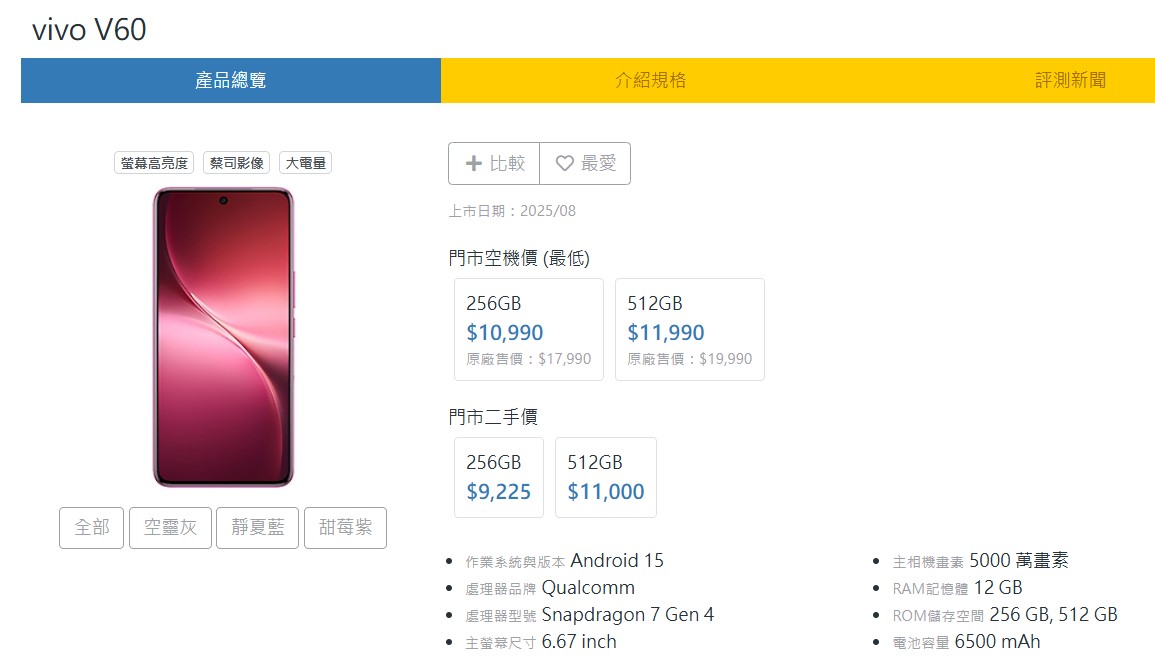Open 256GB second-hand price $9,225

click(x=499, y=477)
